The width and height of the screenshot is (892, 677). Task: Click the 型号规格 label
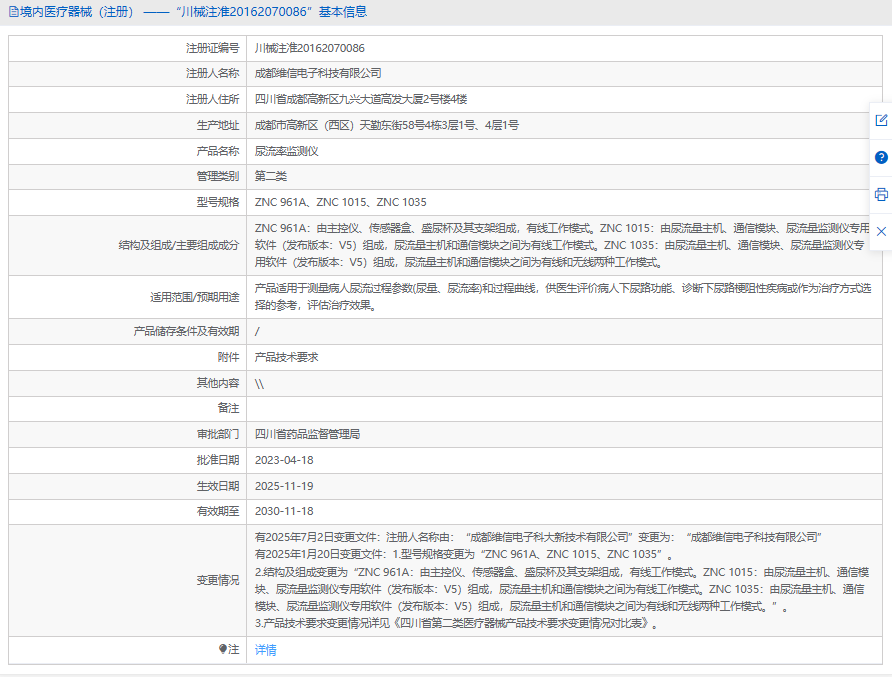point(218,203)
